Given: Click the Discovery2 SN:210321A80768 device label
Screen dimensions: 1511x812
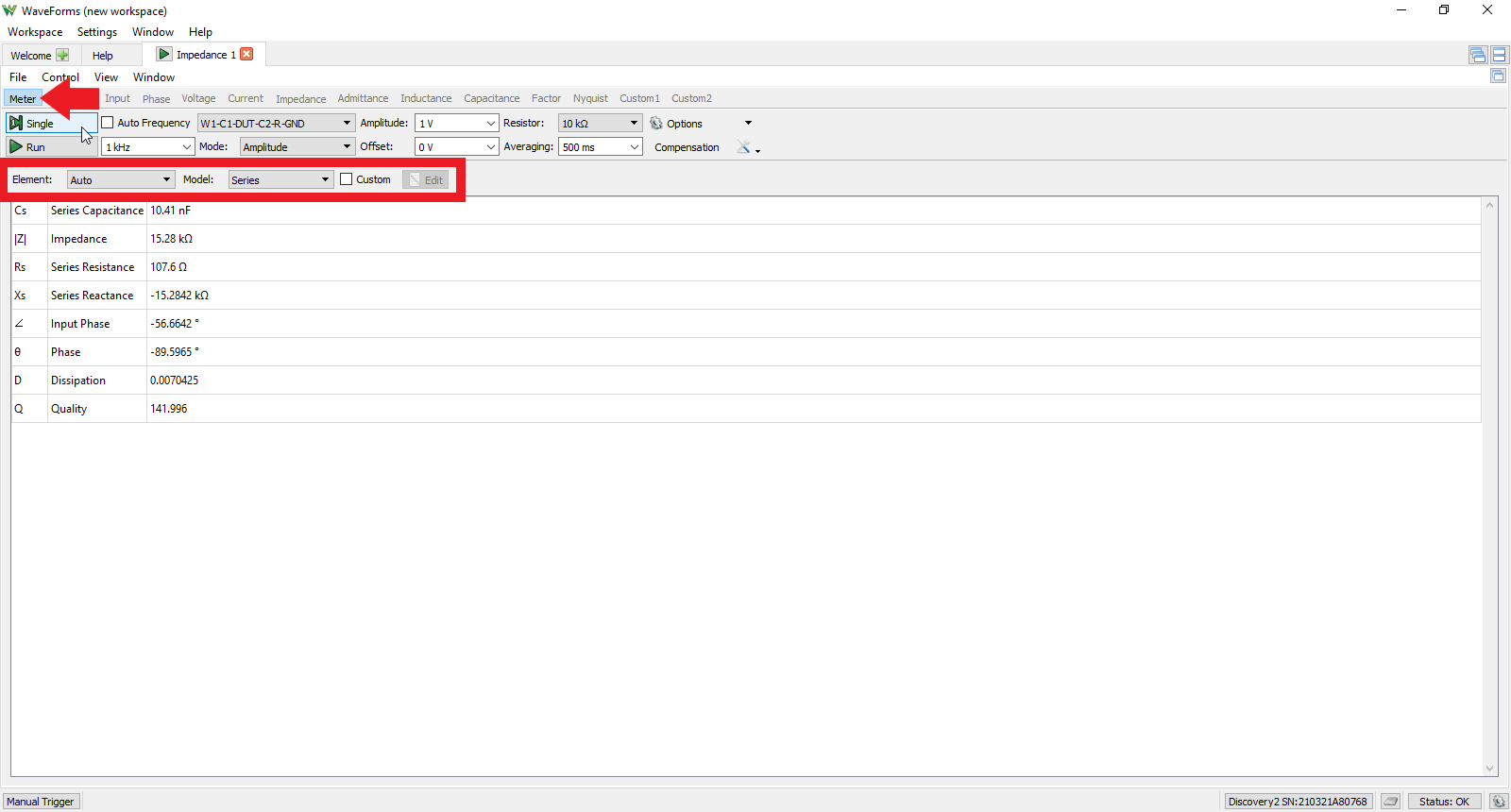Looking at the screenshot, I should (1298, 802).
